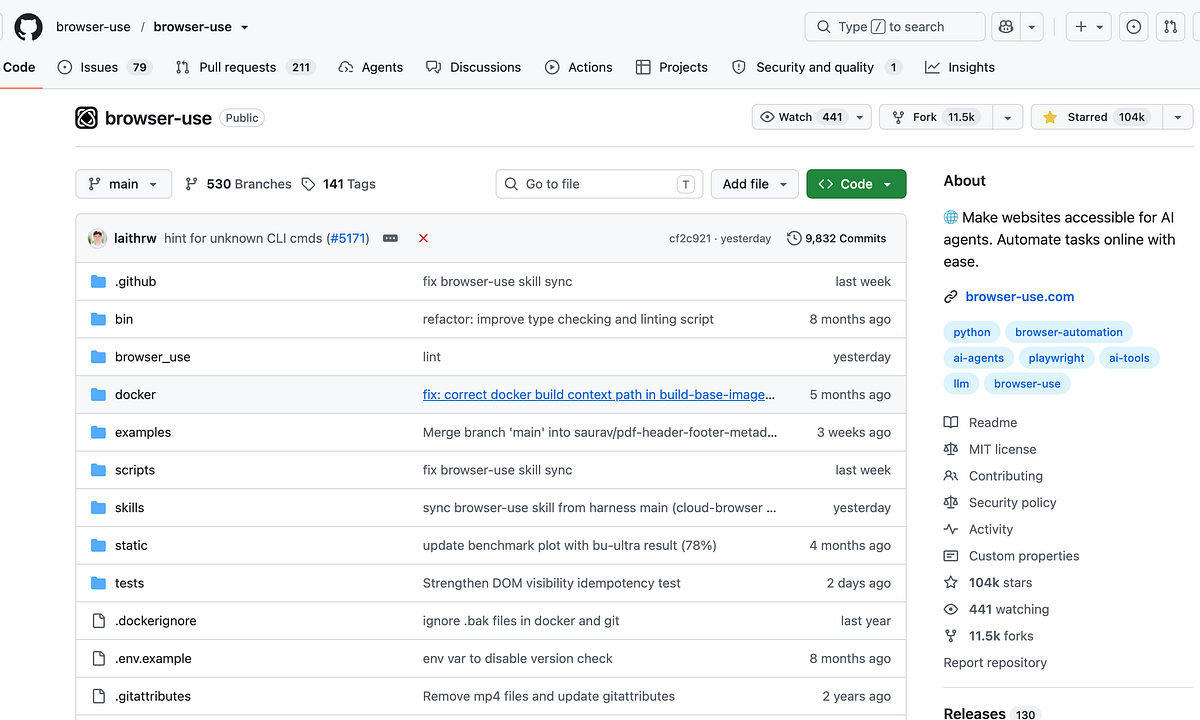The image size is (1200, 720).
Task: Open commit hash cf2c921
Action: click(x=690, y=238)
